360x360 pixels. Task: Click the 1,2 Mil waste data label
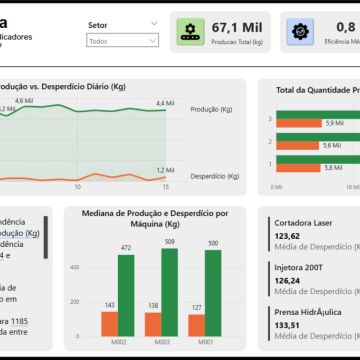pyautogui.click(x=165, y=170)
